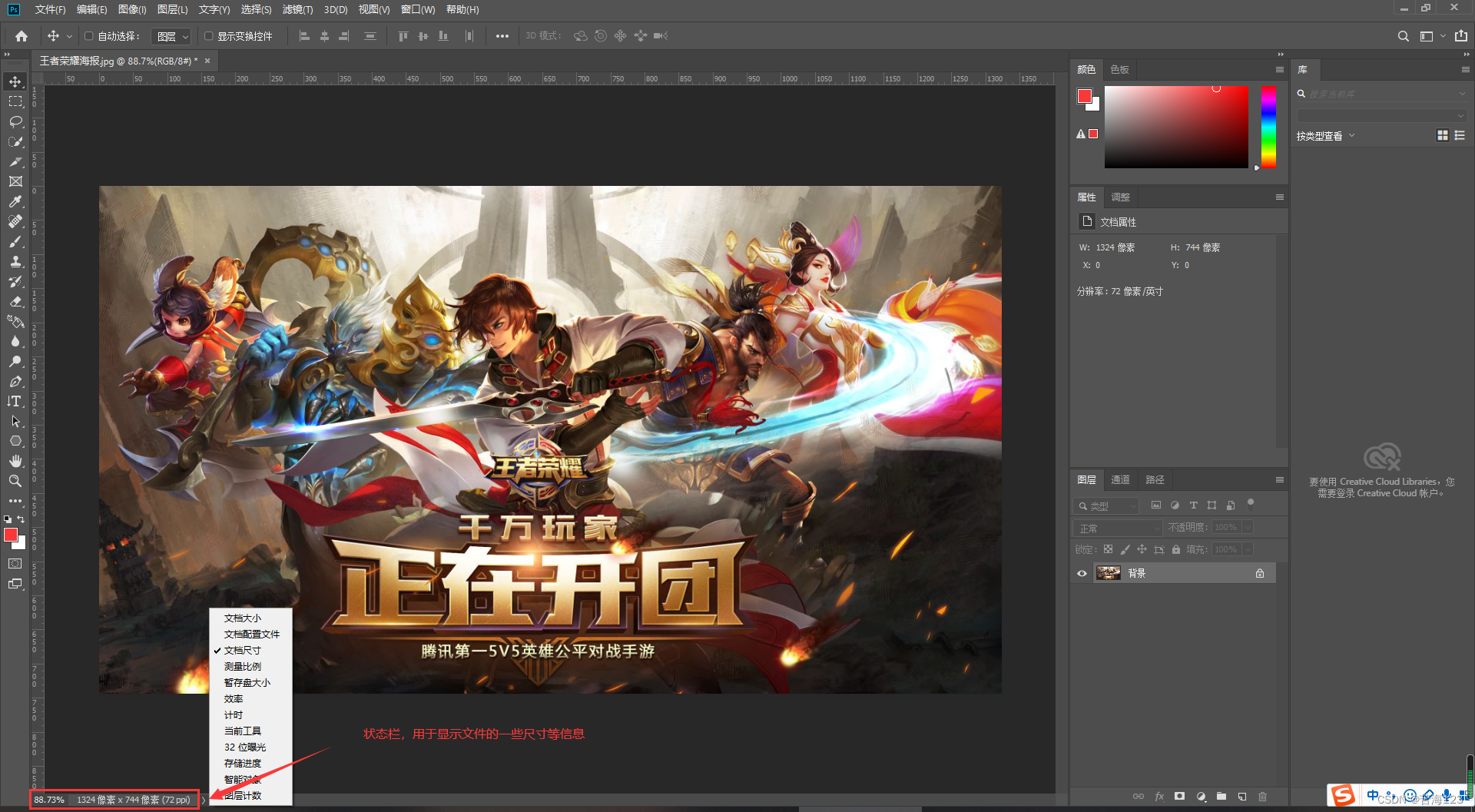Screen dimensions: 1475x812
Task: Enable Show Transform Controls checkbox
Action: [x=208, y=36]
